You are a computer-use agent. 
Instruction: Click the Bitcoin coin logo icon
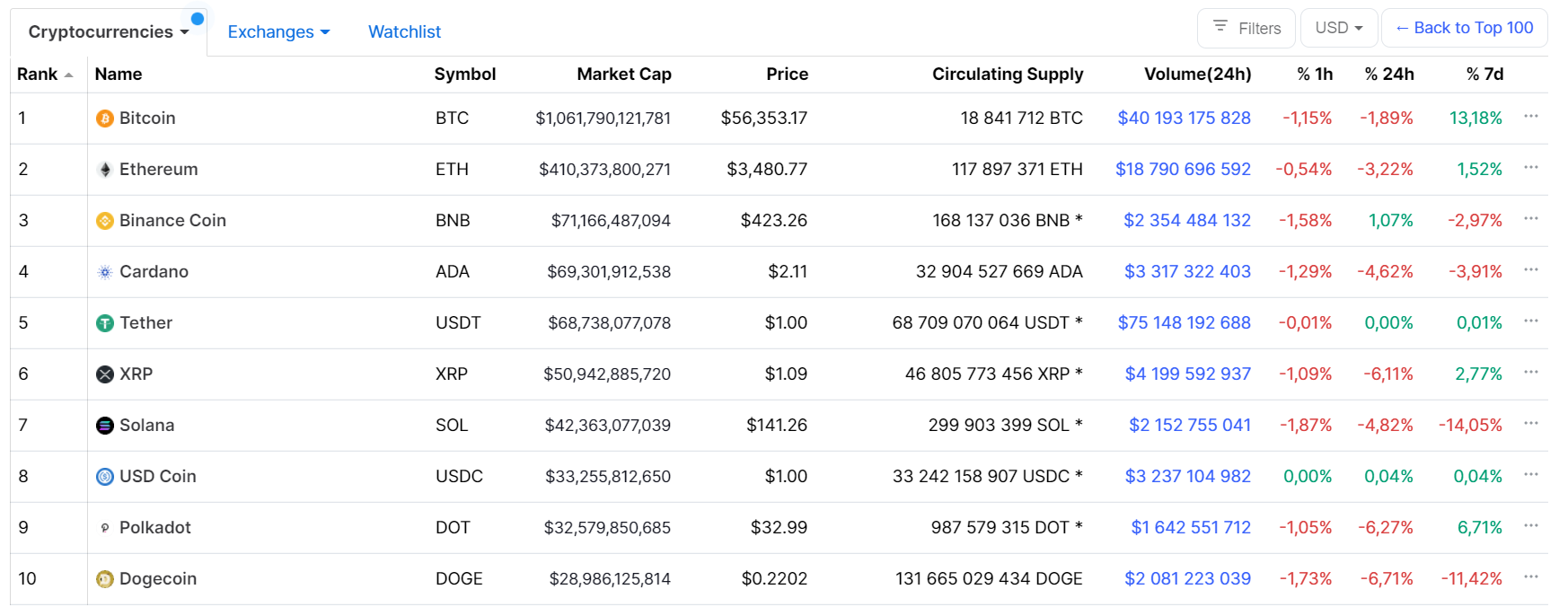pyautogui.click(x=105, y=119)
